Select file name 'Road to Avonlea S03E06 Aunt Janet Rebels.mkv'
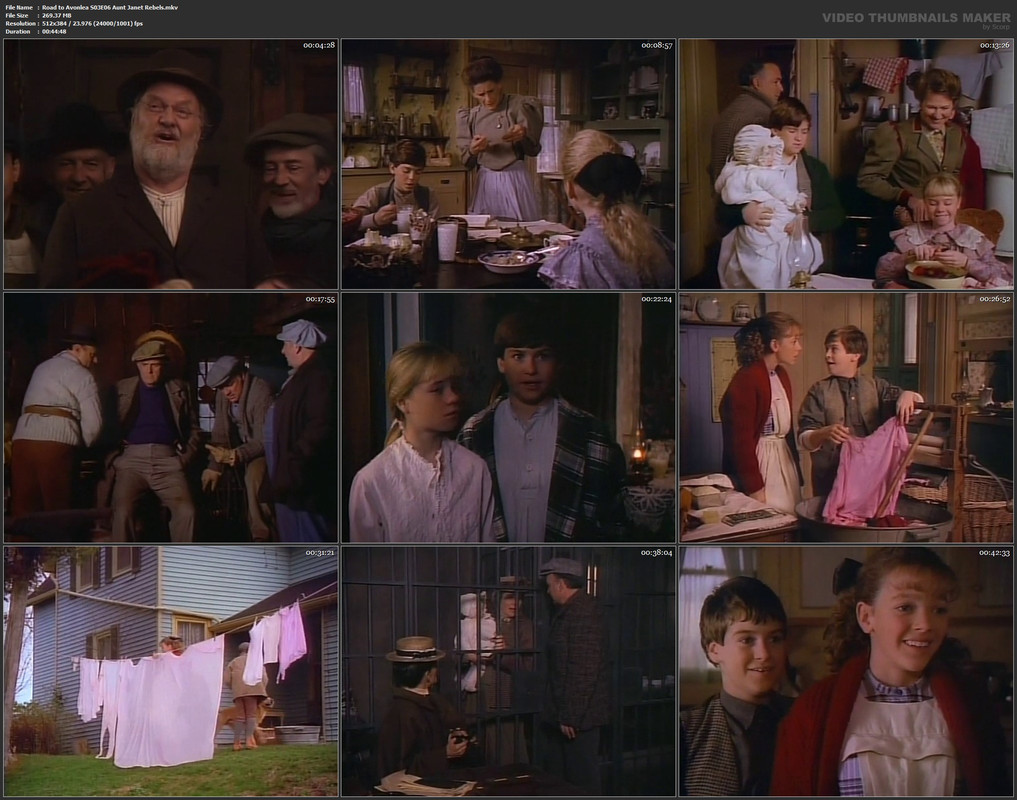The image size is (1017, 800). coord(110,7)
